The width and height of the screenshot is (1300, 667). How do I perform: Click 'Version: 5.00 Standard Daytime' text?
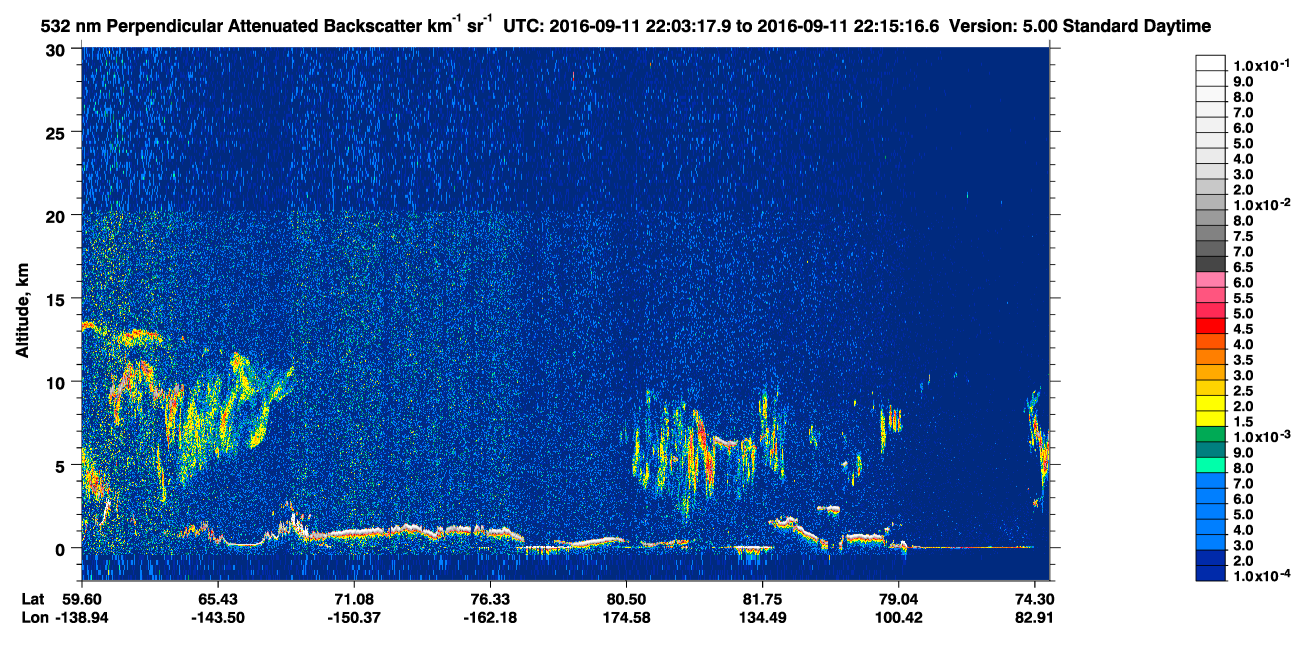coord(1078,25)
